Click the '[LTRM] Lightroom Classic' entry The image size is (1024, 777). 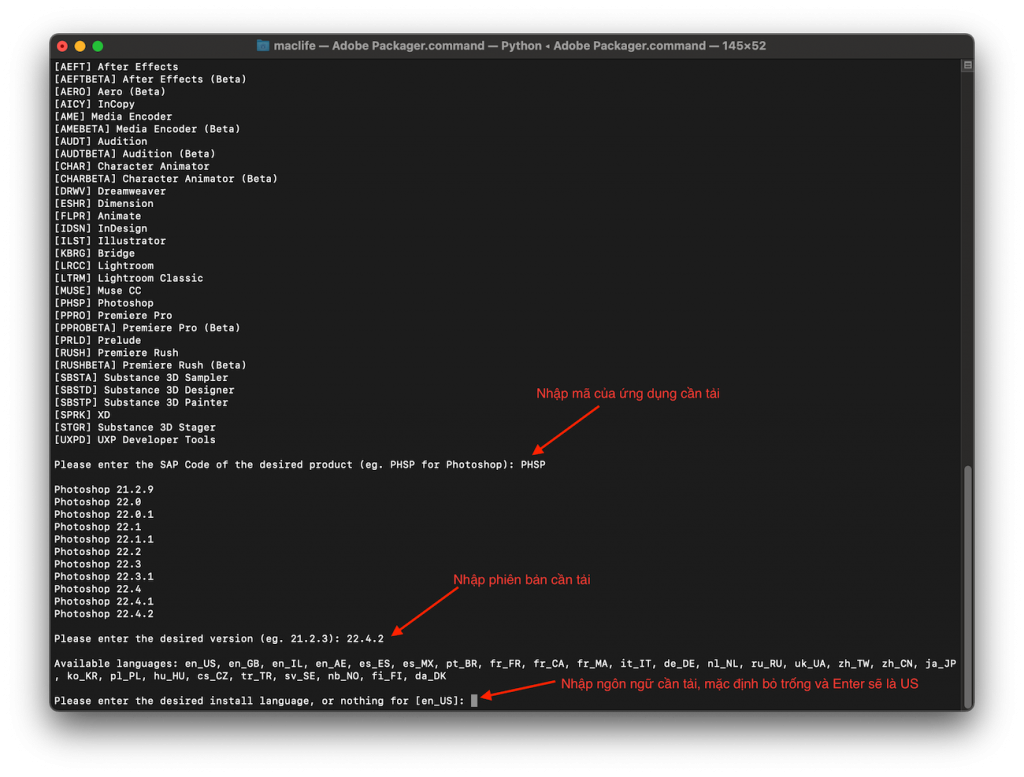tap(129, 278)
